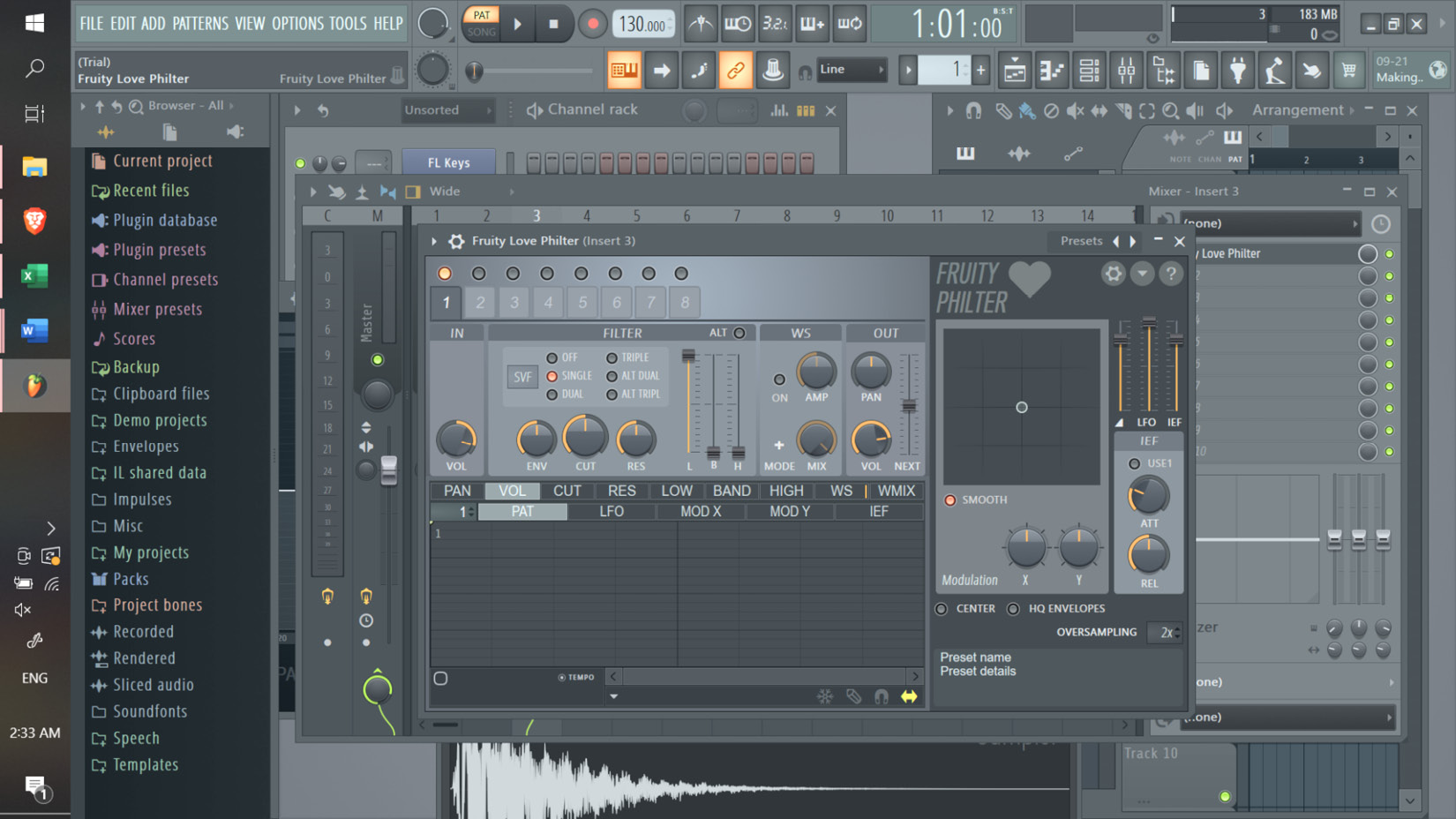Screen dimensions: 1456x819
Task: Open Word from Windows taskbar
Action: pos(34,331)
